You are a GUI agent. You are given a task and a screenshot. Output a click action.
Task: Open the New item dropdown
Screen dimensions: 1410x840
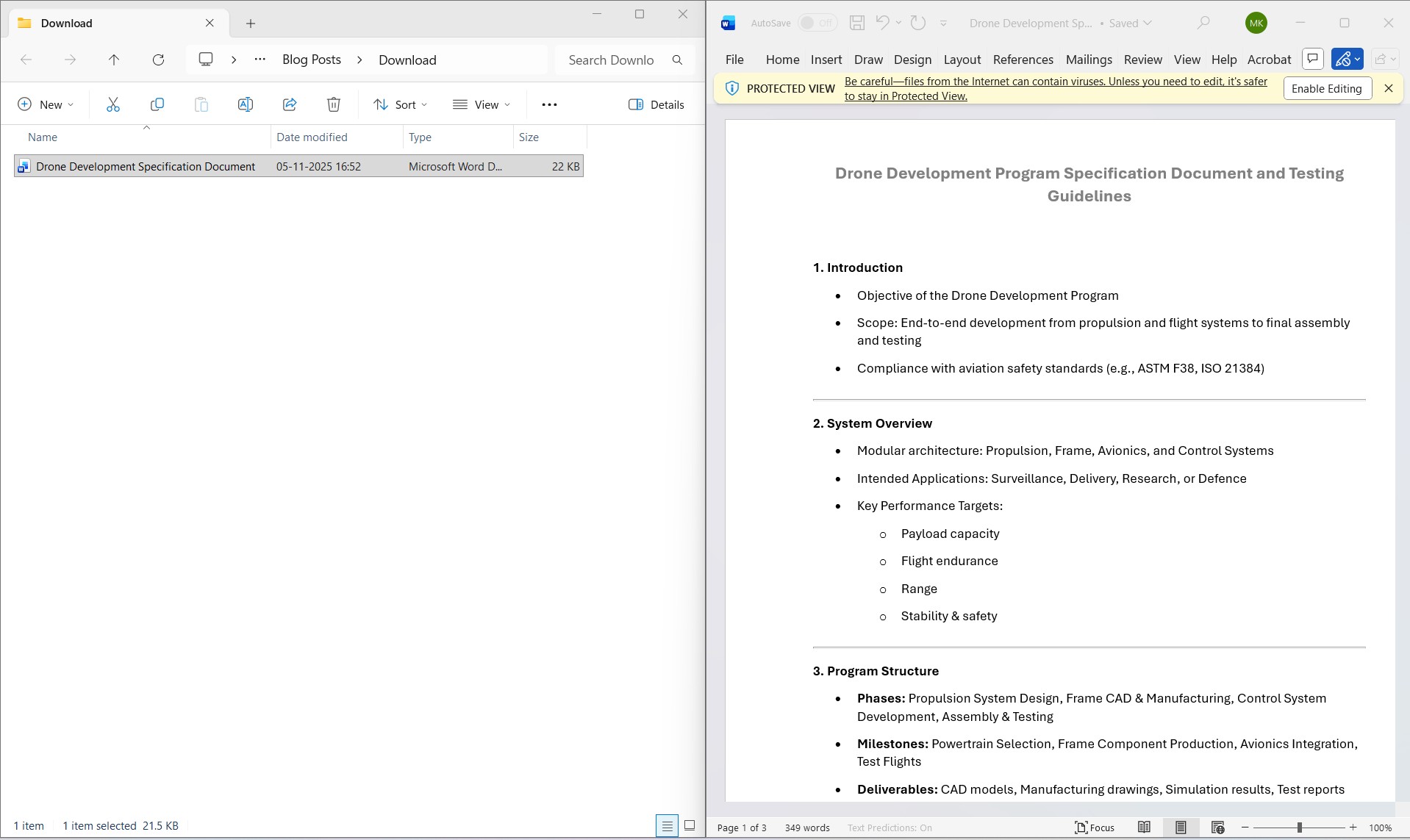pyautogui.click(x=46, y=104)
